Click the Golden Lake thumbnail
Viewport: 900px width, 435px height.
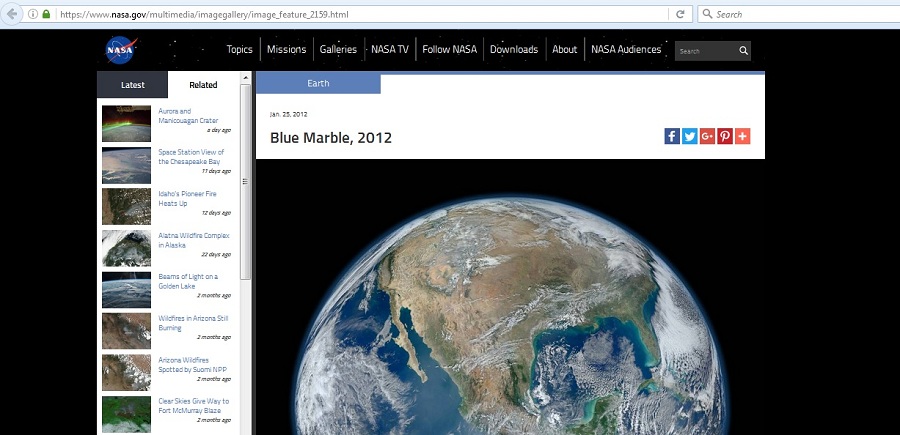pyautogui.click(x=126, y=290)
